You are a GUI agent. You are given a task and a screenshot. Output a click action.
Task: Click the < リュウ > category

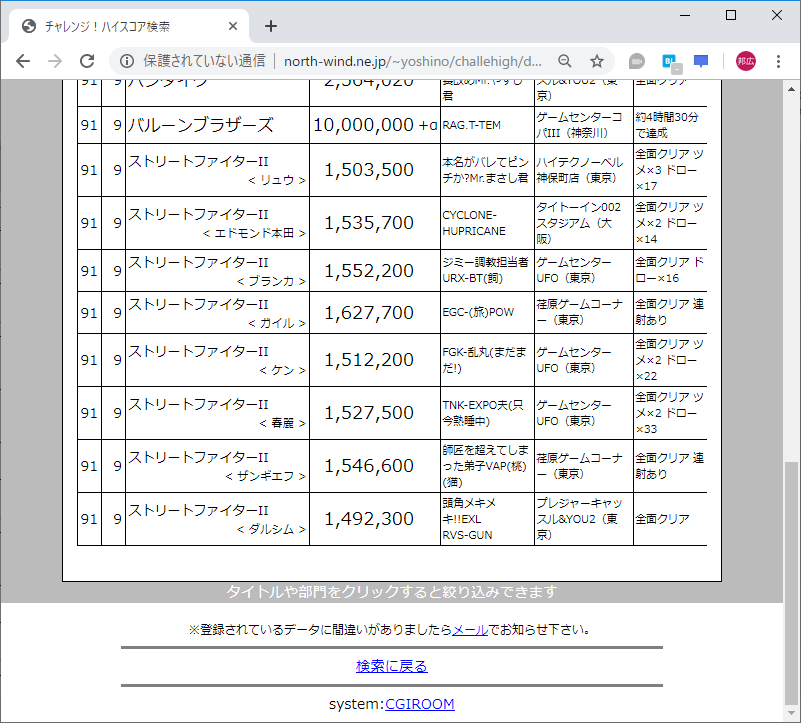(277, 180)
